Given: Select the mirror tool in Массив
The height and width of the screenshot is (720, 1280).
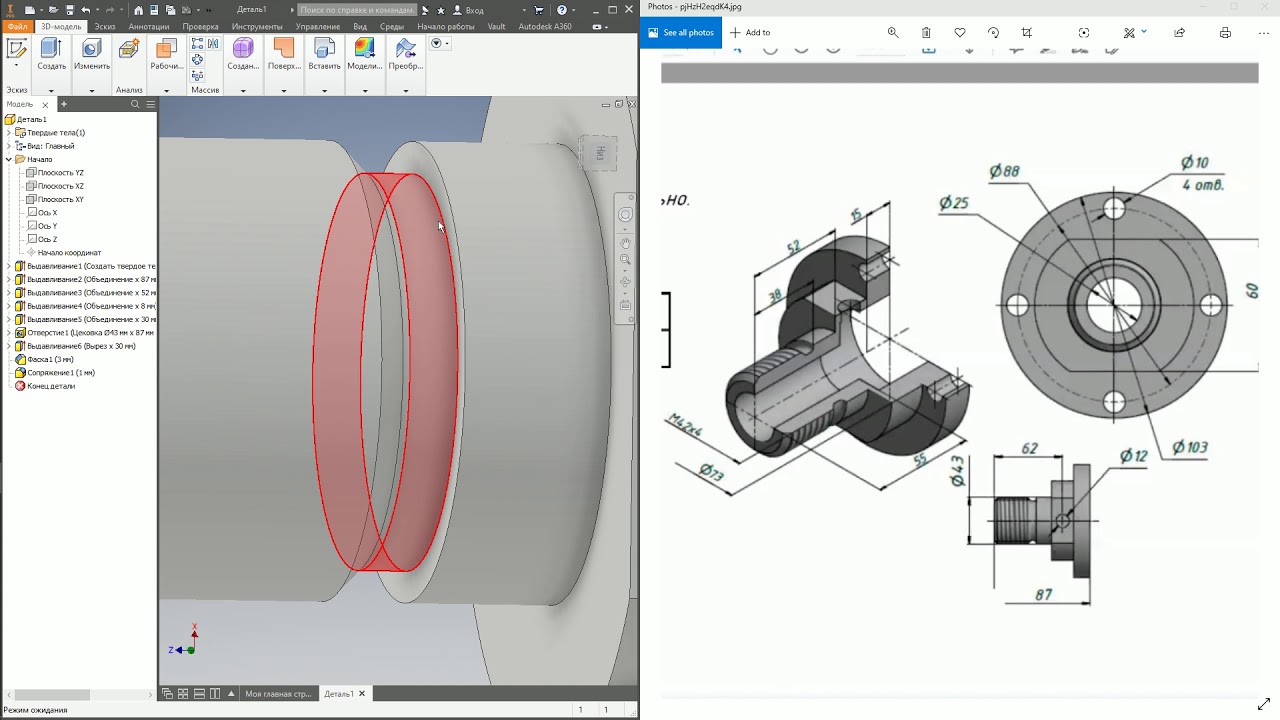Looking at the screenshot, I should point(213,44).
